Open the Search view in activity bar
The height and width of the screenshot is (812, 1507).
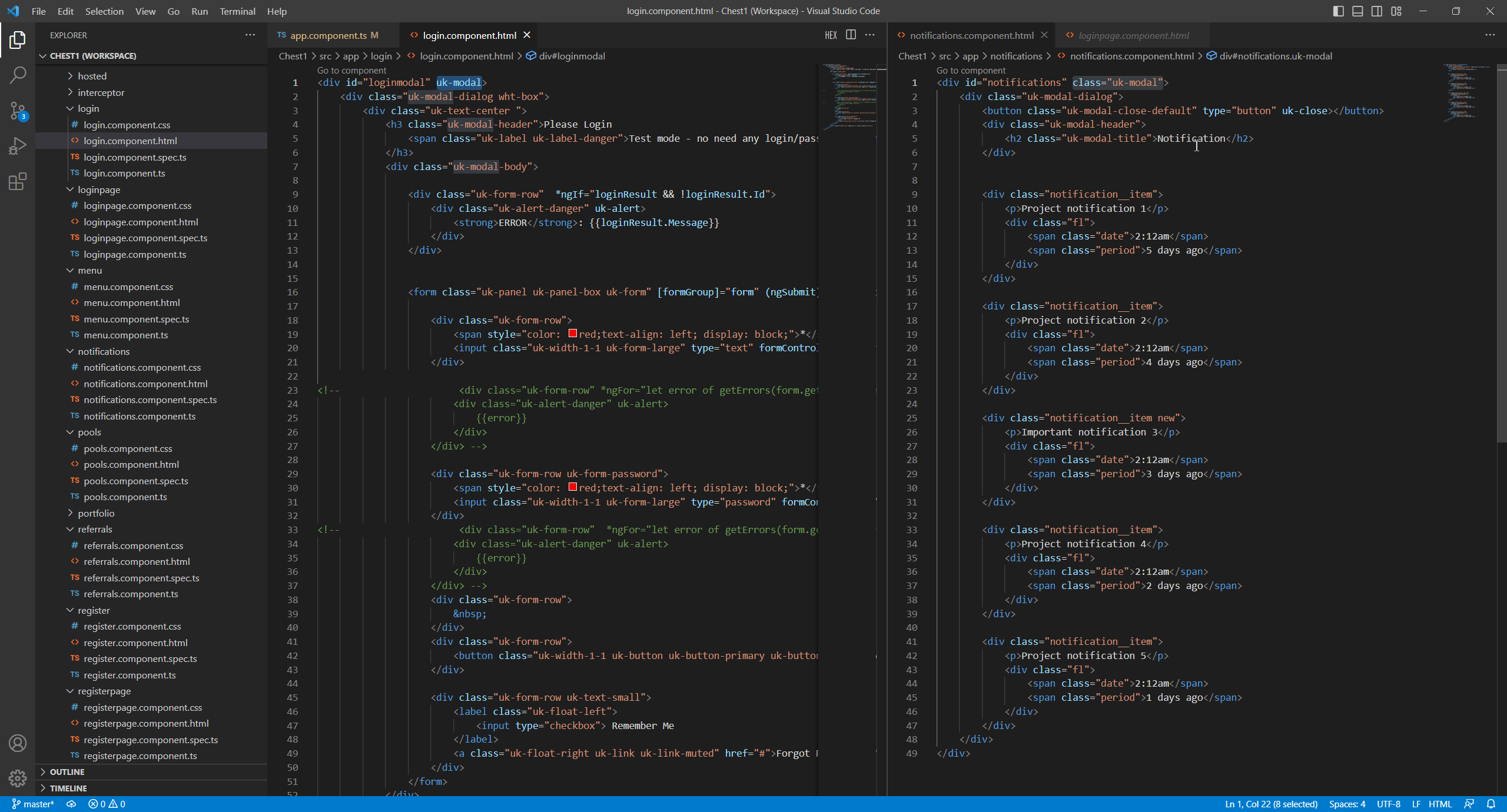[x=18, y=75]
